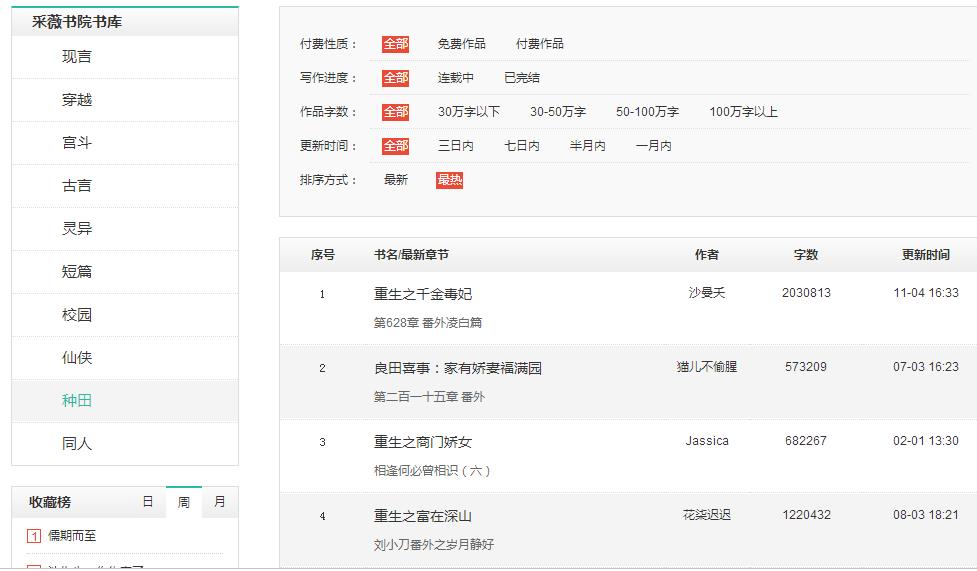Select 免费作品 payment filter
The image size is (977, 571).
(x=461, y=44)
